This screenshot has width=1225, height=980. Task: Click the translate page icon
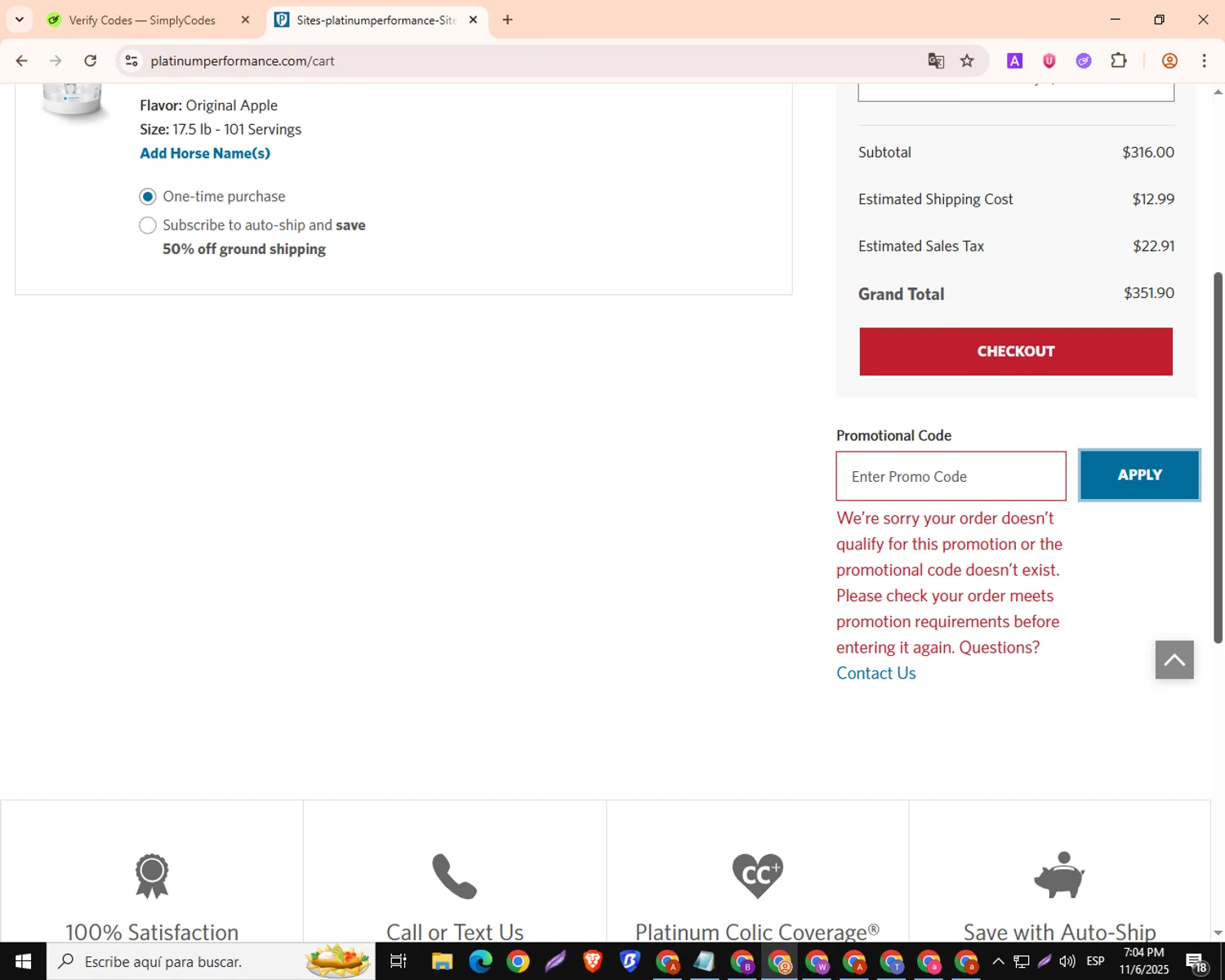coord(936,60)
